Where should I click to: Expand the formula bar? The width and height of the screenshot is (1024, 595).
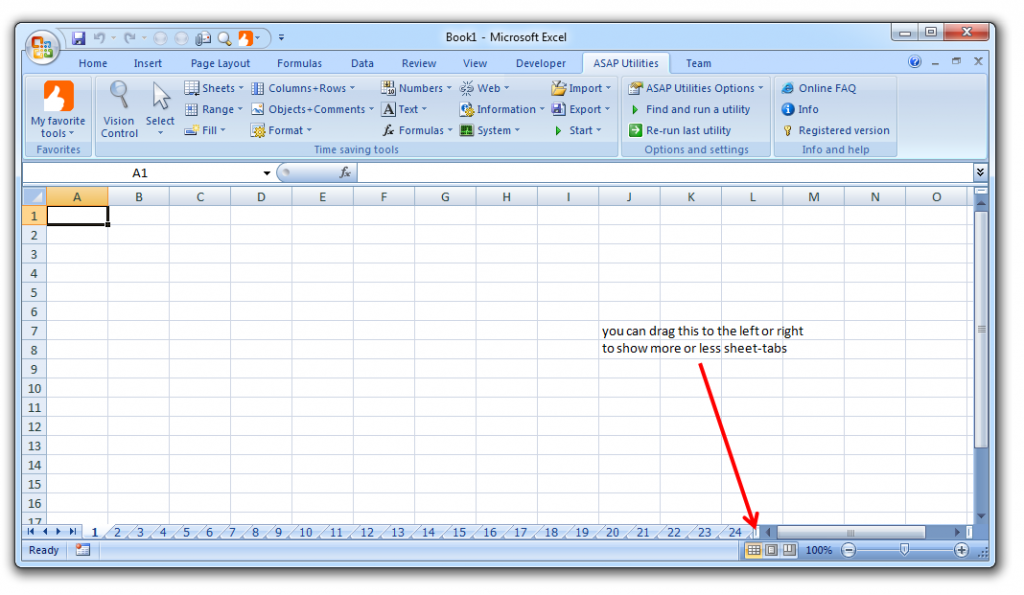point(980,172)
